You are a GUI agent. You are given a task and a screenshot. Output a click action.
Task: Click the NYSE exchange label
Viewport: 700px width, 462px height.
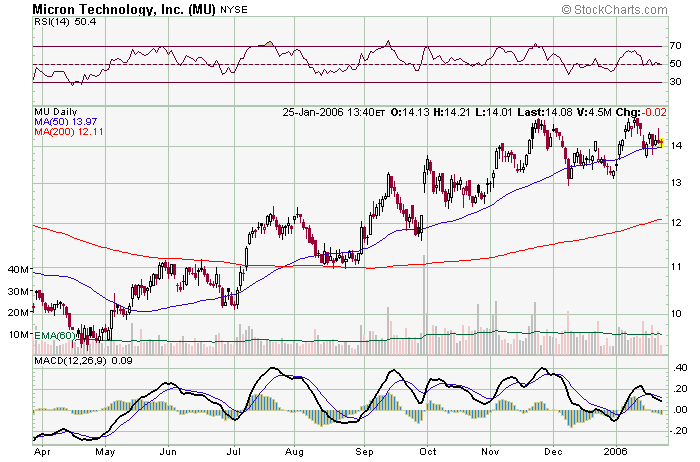(233, 10)
